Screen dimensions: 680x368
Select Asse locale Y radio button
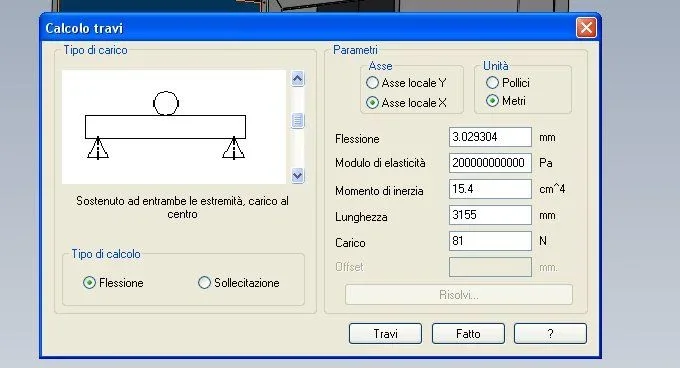tap(372, 82)
